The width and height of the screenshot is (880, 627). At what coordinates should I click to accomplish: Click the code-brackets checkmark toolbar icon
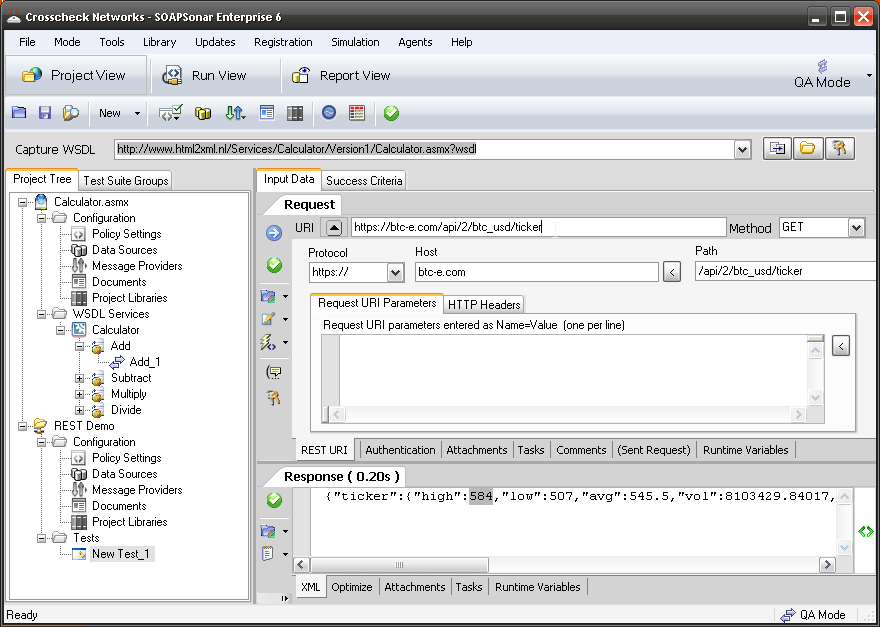[171, 113]
